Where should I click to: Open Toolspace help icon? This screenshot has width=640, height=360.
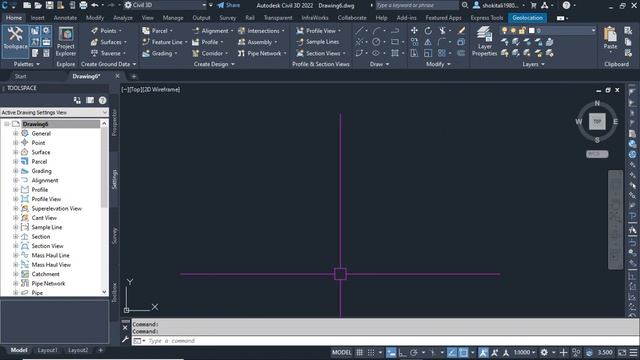tap(102, 100)
